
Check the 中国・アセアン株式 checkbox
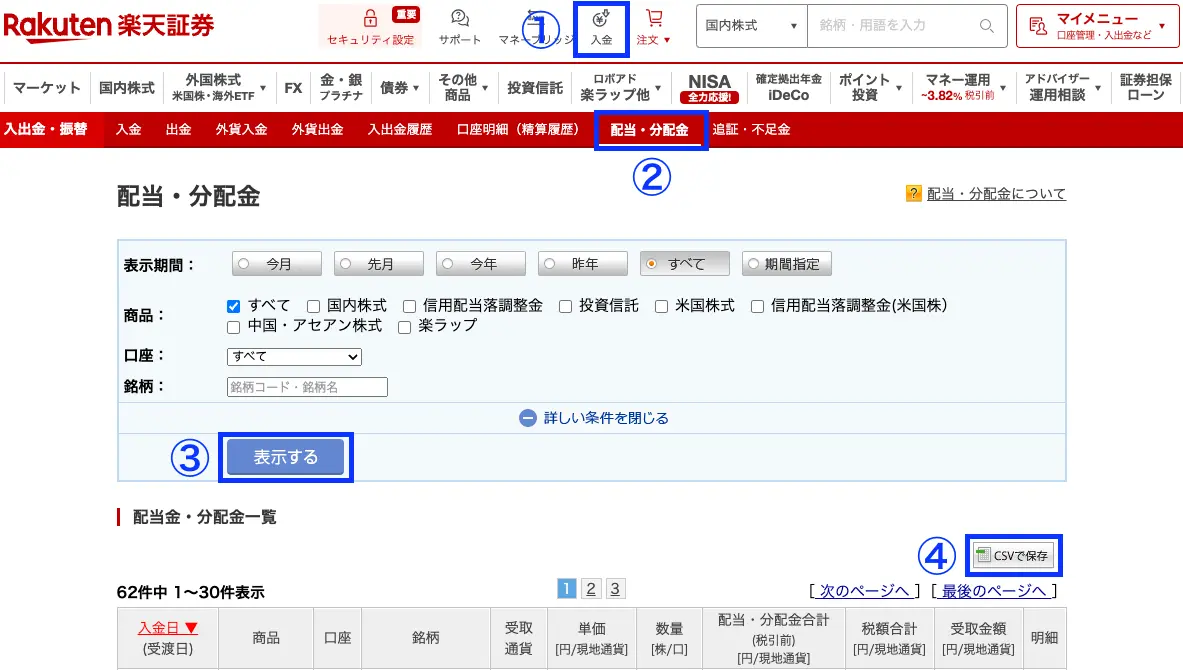pyautogui.click(x=233, y=327)
